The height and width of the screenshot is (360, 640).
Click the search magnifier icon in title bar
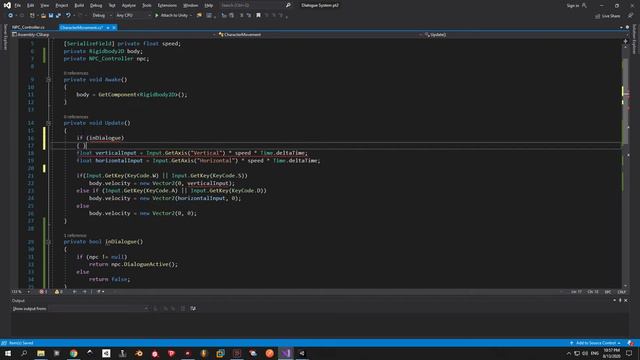pos(288,5)
